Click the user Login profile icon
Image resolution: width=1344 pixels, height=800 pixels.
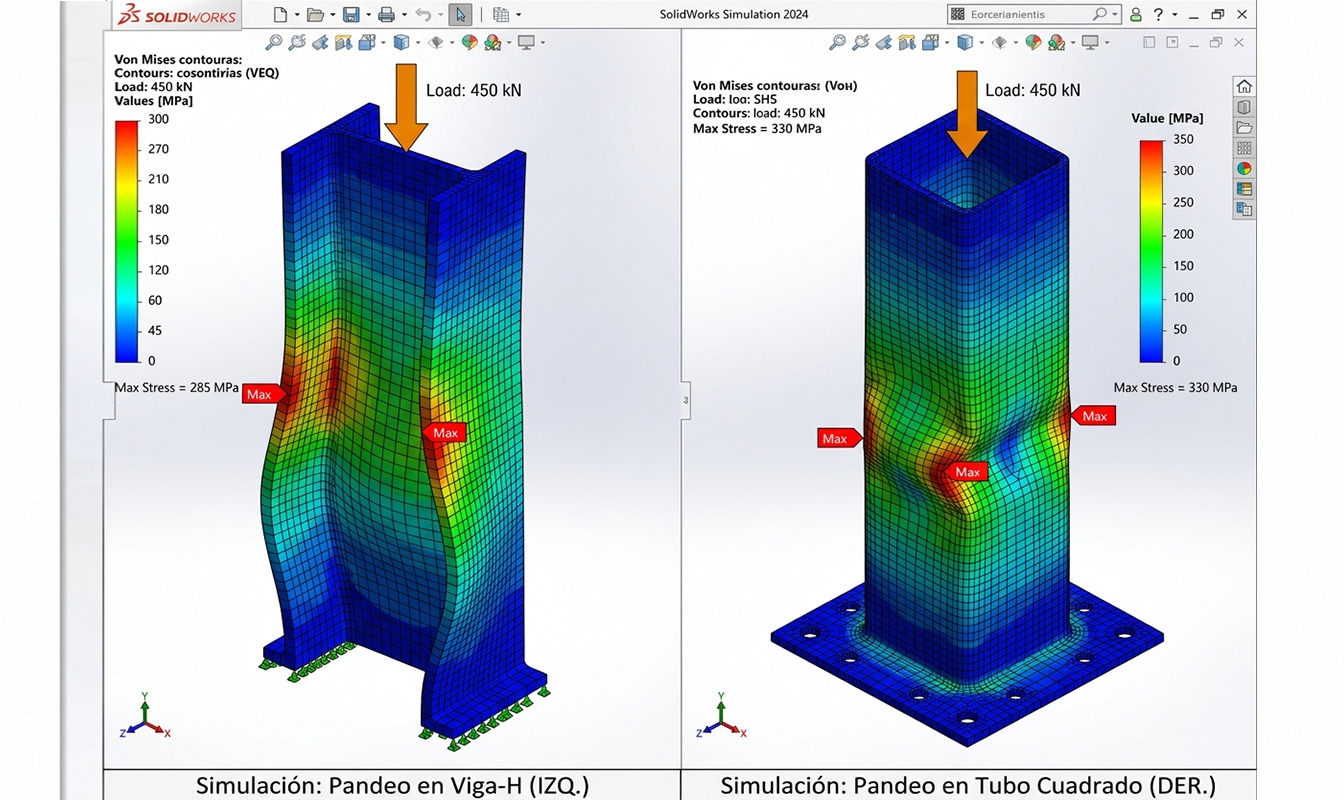1135,14
